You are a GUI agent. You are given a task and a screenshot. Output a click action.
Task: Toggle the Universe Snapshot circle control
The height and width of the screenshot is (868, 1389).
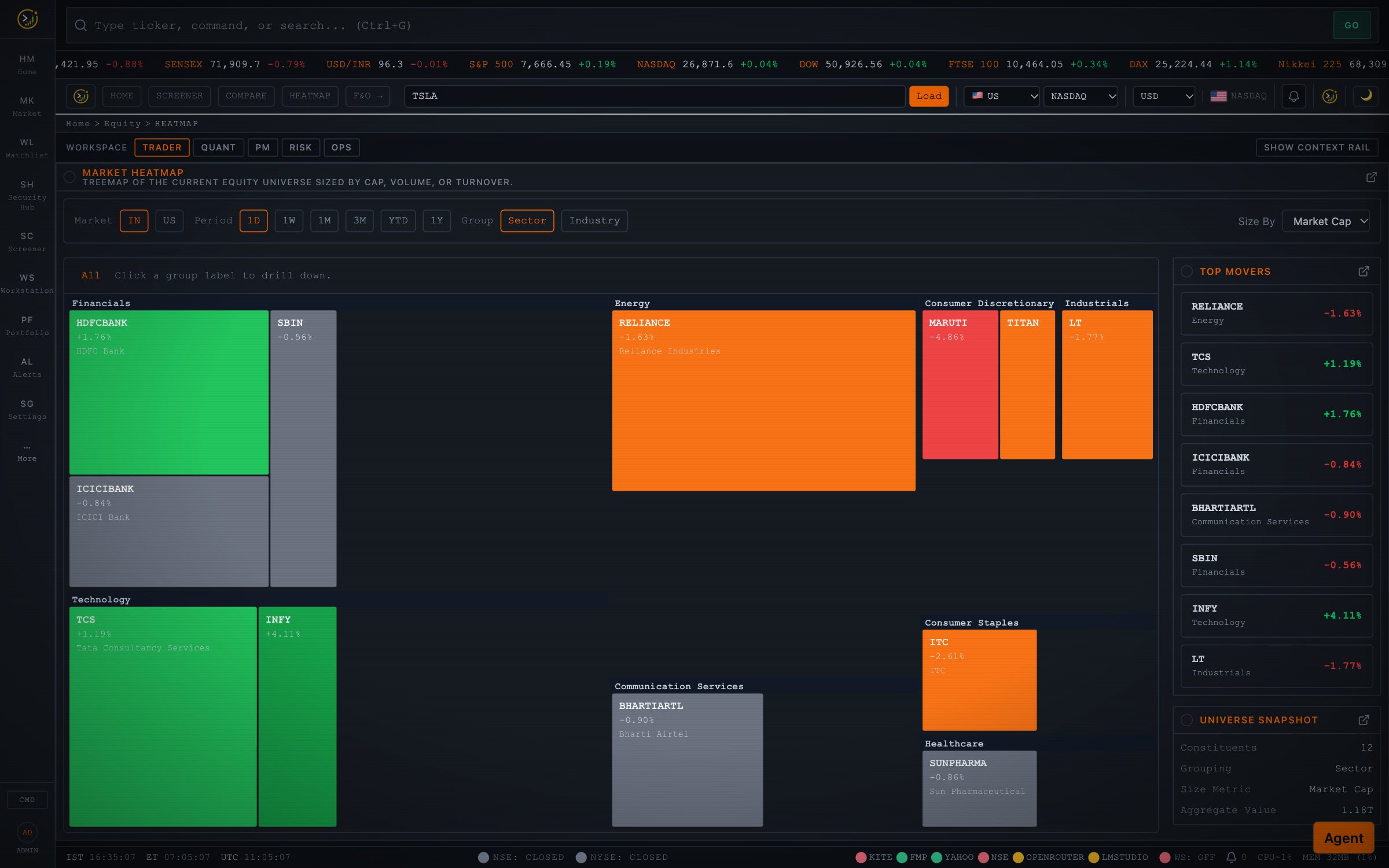(x=1186, y=720)
